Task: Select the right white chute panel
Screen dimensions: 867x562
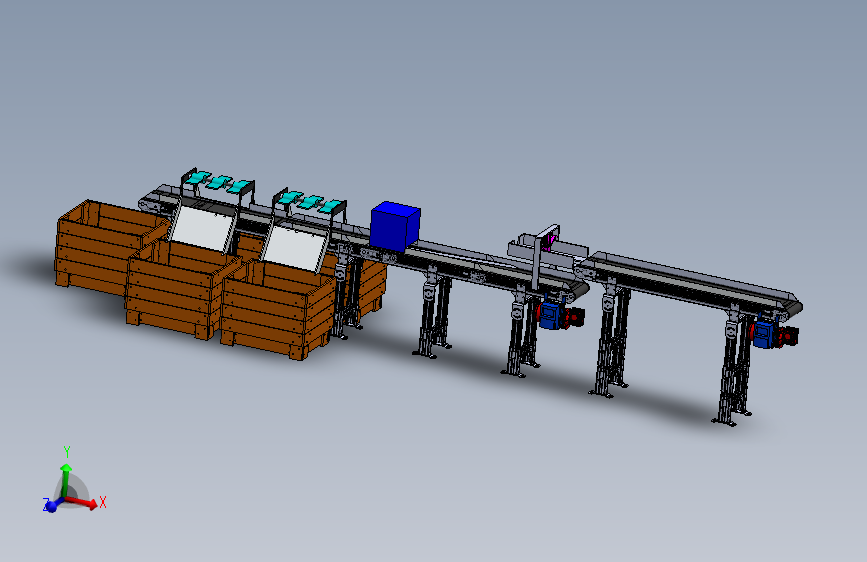Action: point(293,248)
